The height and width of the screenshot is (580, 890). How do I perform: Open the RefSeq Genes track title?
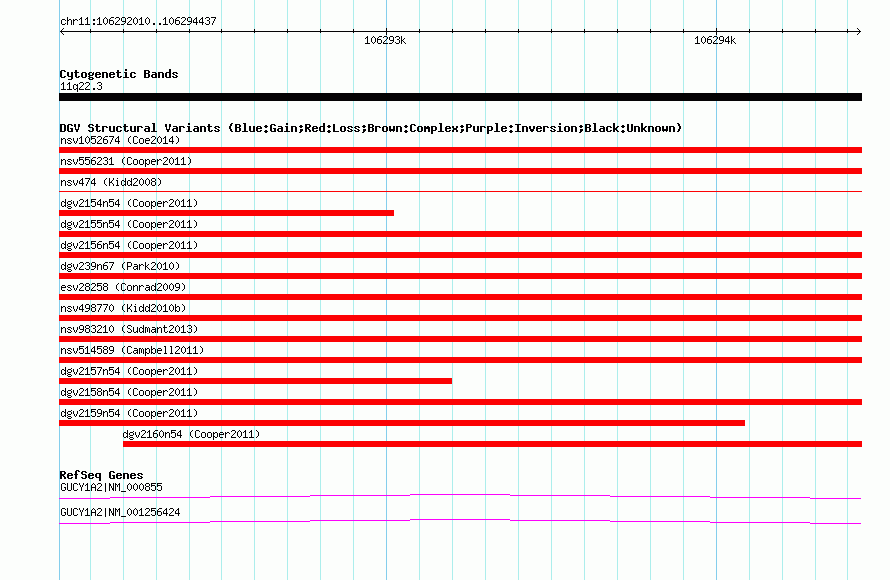[x=101, y=475]
